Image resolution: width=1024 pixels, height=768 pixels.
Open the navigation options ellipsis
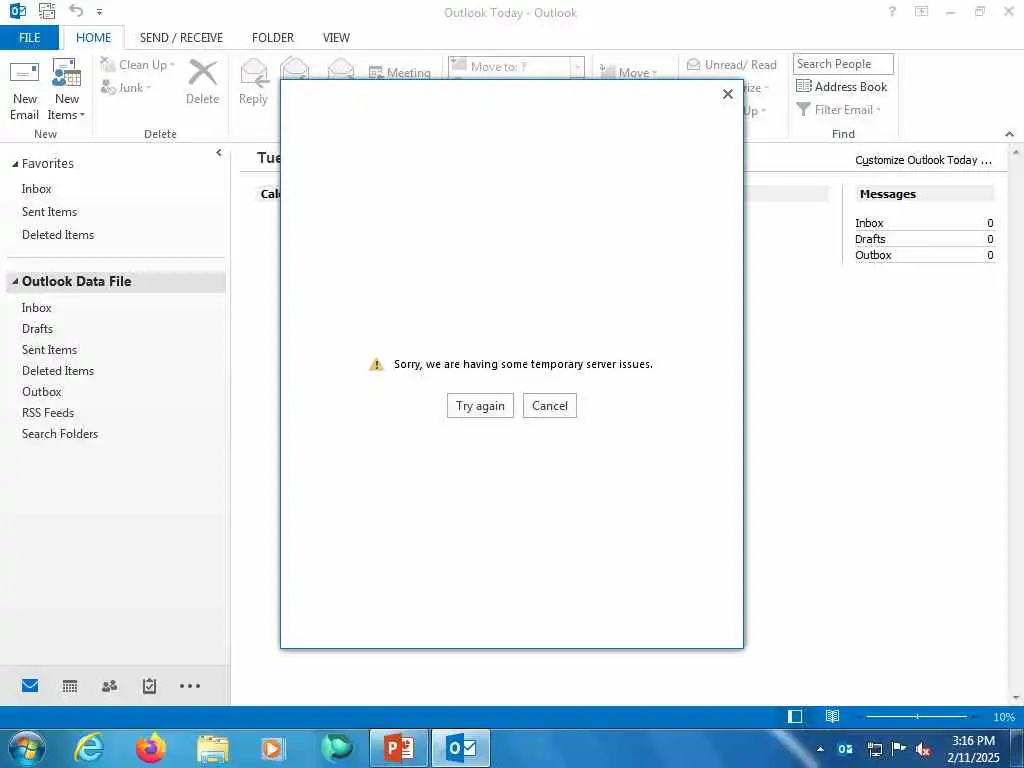tap(190, 686)
